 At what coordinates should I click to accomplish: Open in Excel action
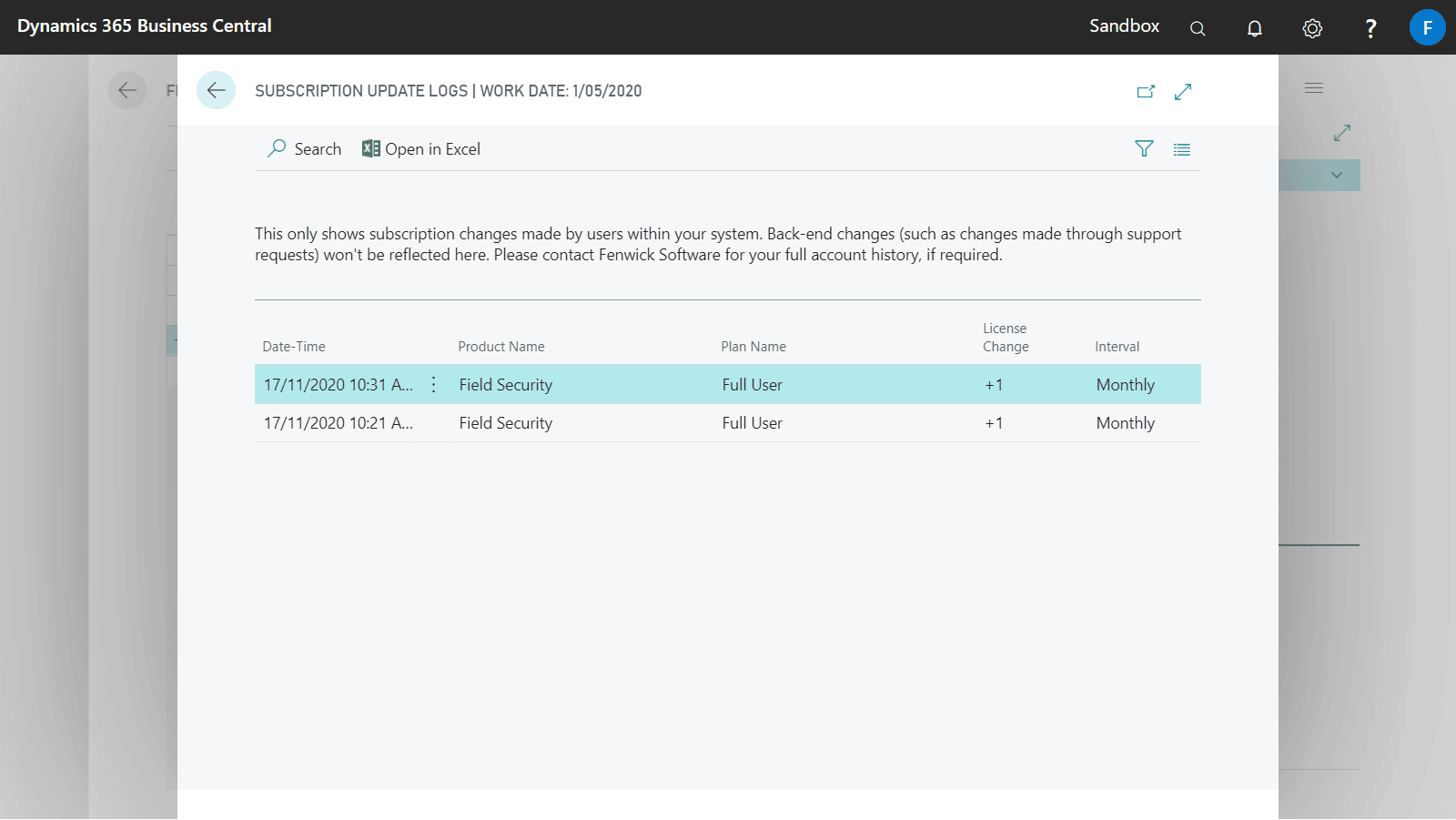click(x=421, y=148)
